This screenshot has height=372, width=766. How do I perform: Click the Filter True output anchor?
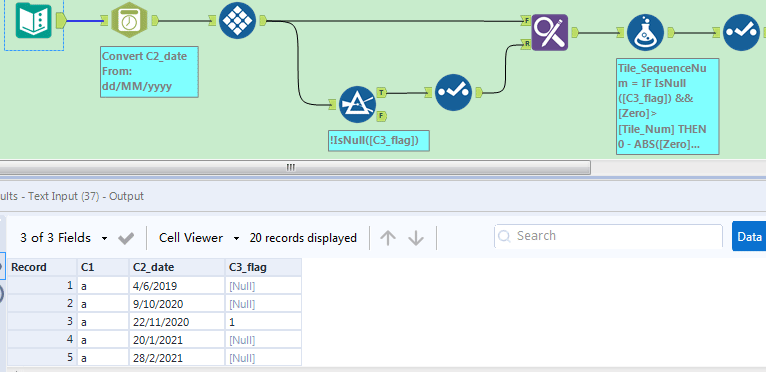[x=382, y=92]
